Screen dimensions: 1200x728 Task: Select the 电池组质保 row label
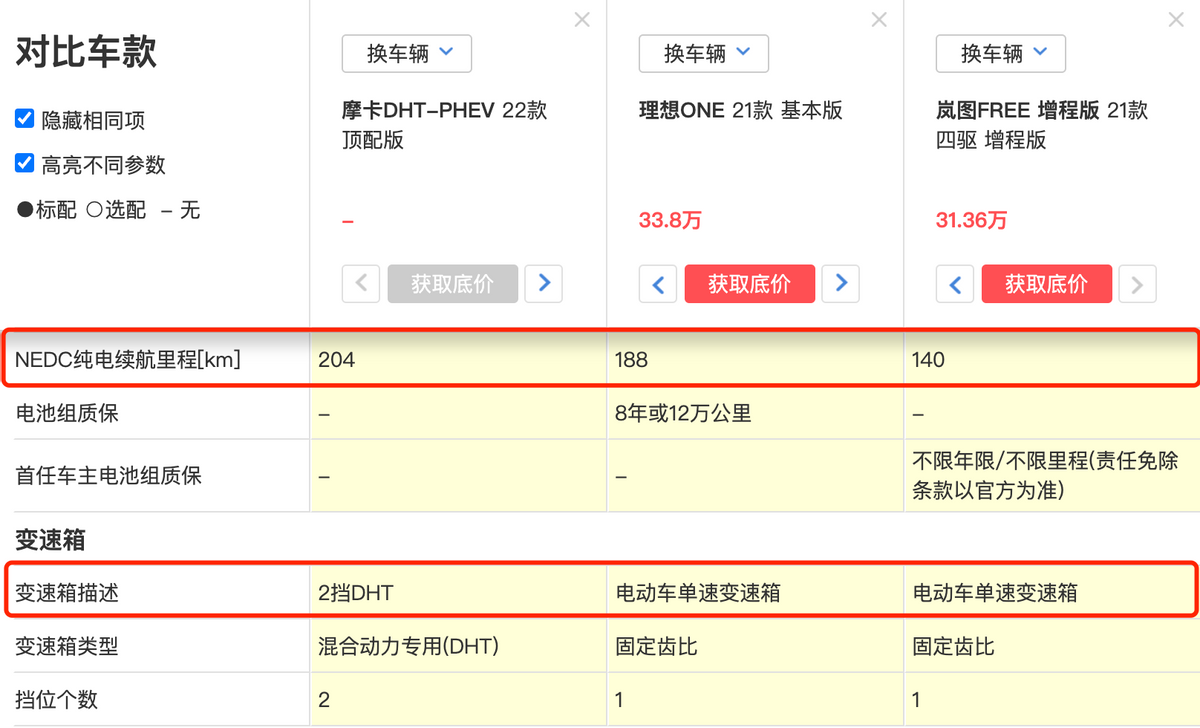[67, 412]
